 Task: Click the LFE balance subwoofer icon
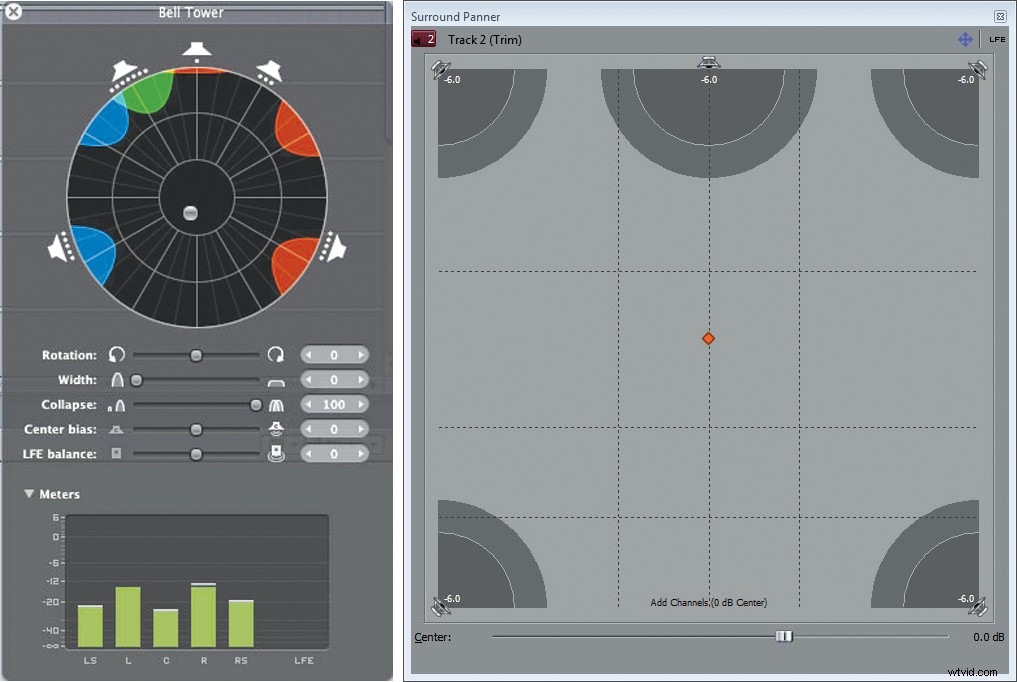pos(275,452)
